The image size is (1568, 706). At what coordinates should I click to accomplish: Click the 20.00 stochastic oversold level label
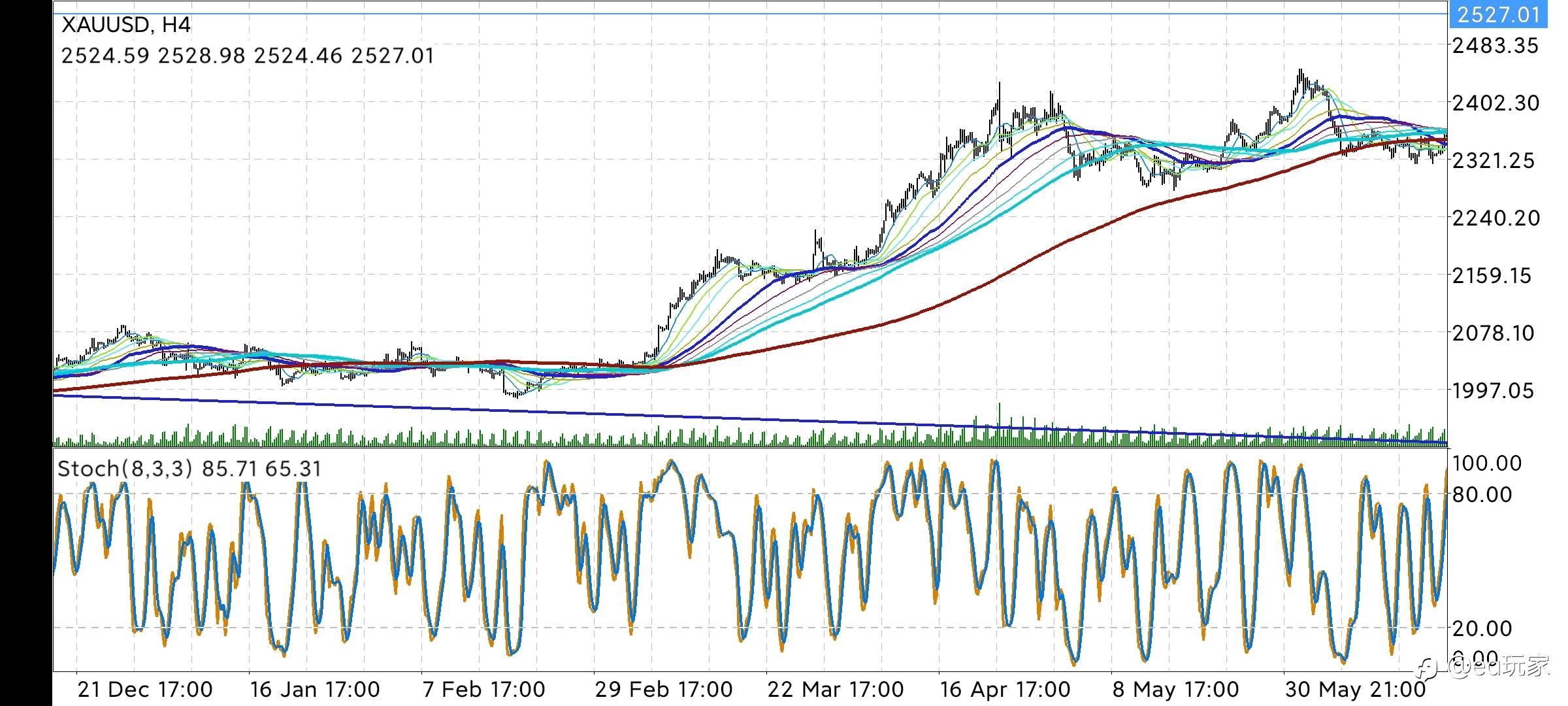pos(1482,629)
